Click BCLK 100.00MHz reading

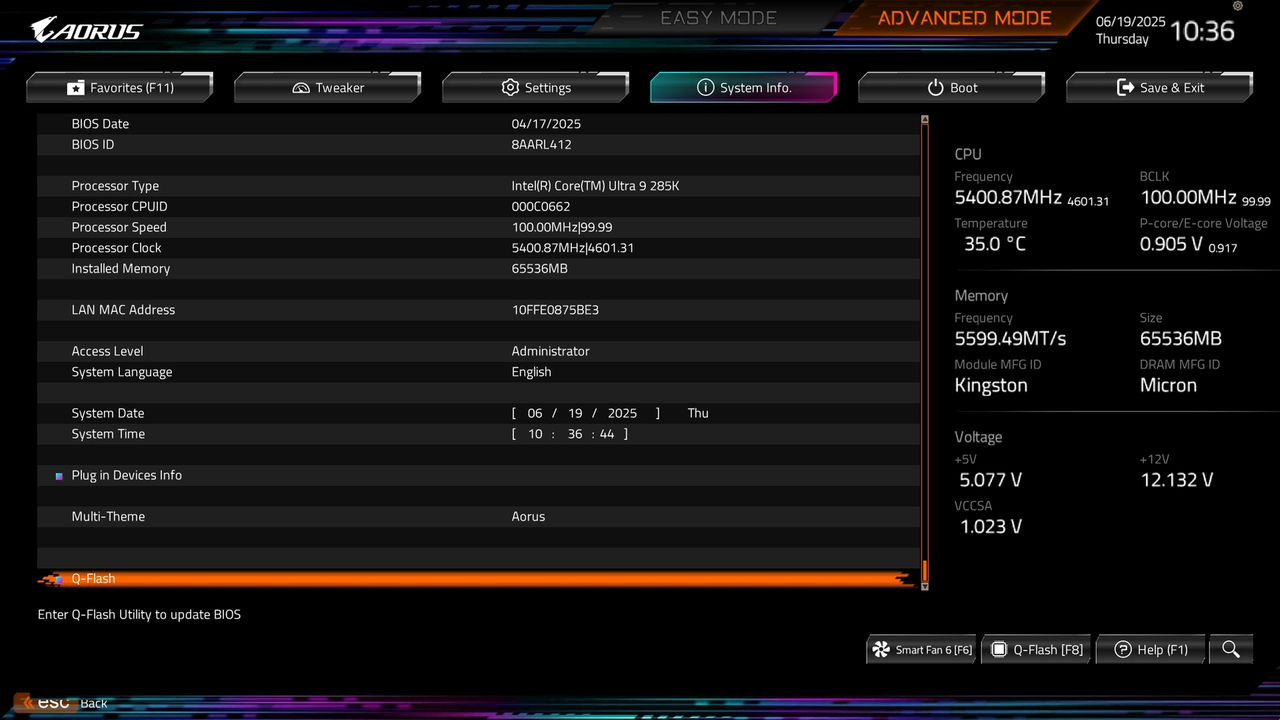[1188, 197]
